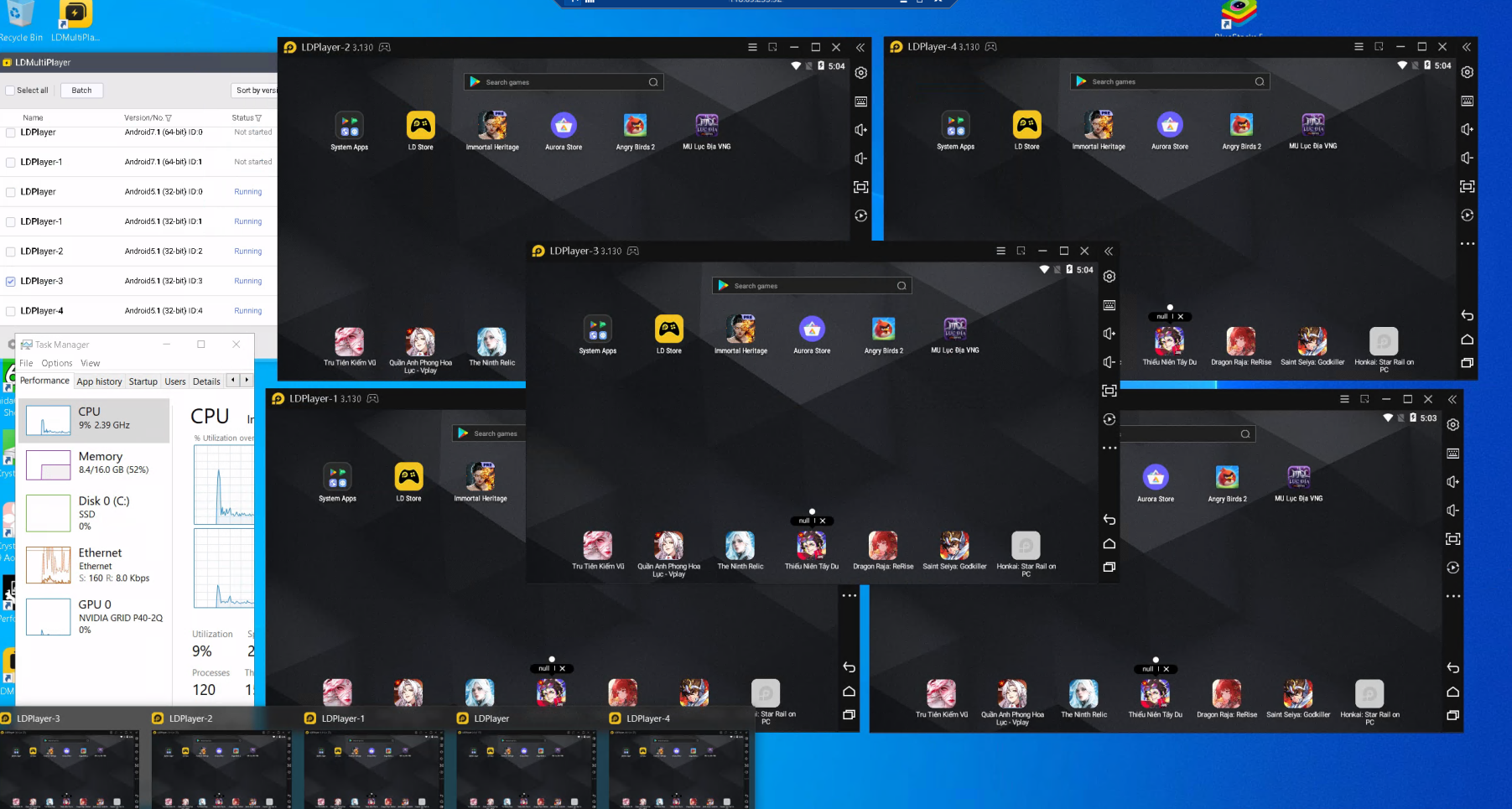Collapse the LDPlayer-3 sidebar with double chevron
This screenshot has height=809, width=1512.
[1109, 252]
